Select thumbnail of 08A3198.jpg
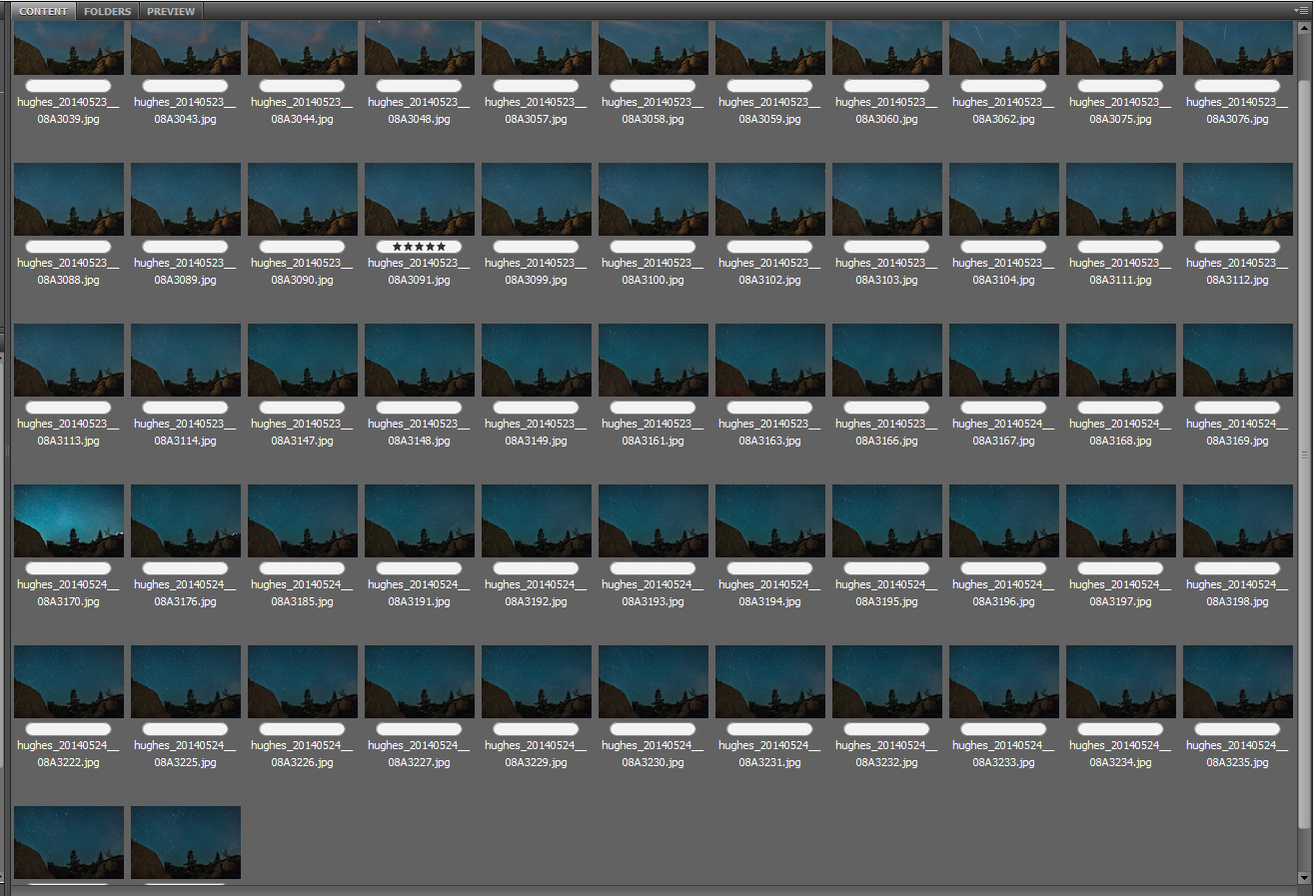 tap(1238, 521)
